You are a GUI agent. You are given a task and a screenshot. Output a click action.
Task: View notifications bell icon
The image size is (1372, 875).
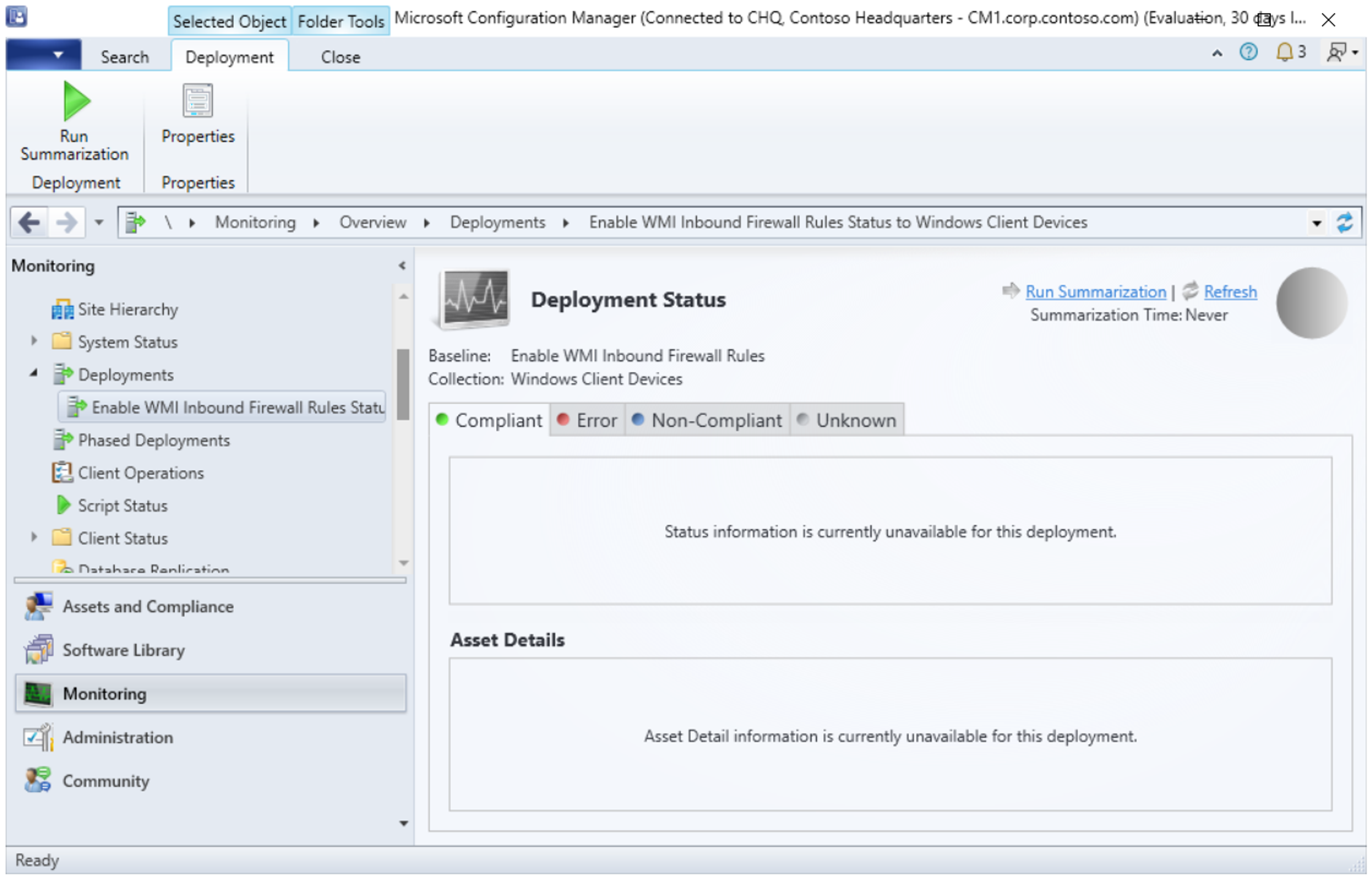click(x=1285, y=53)
